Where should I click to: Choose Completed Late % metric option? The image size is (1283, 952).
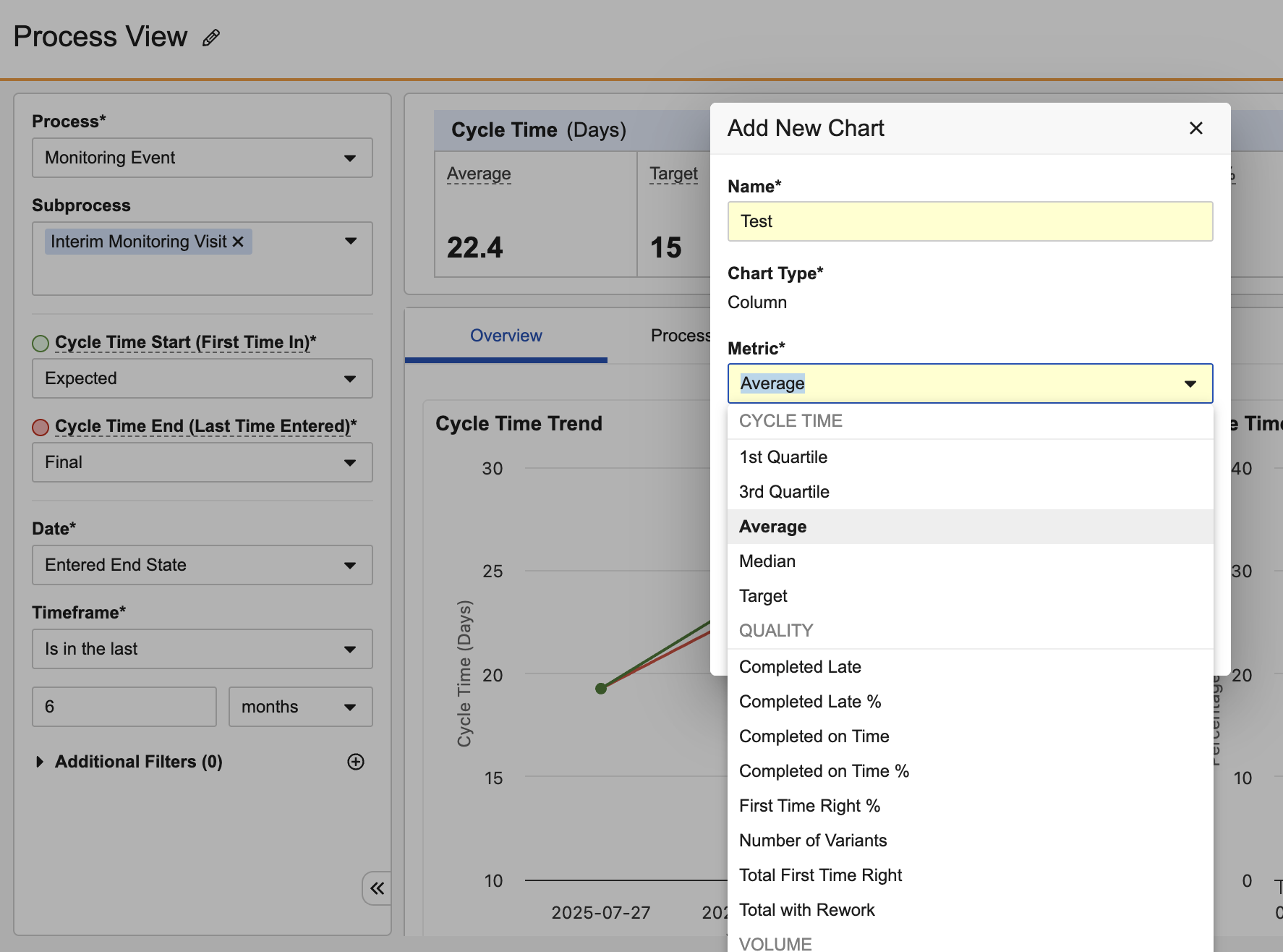(810, 702)
